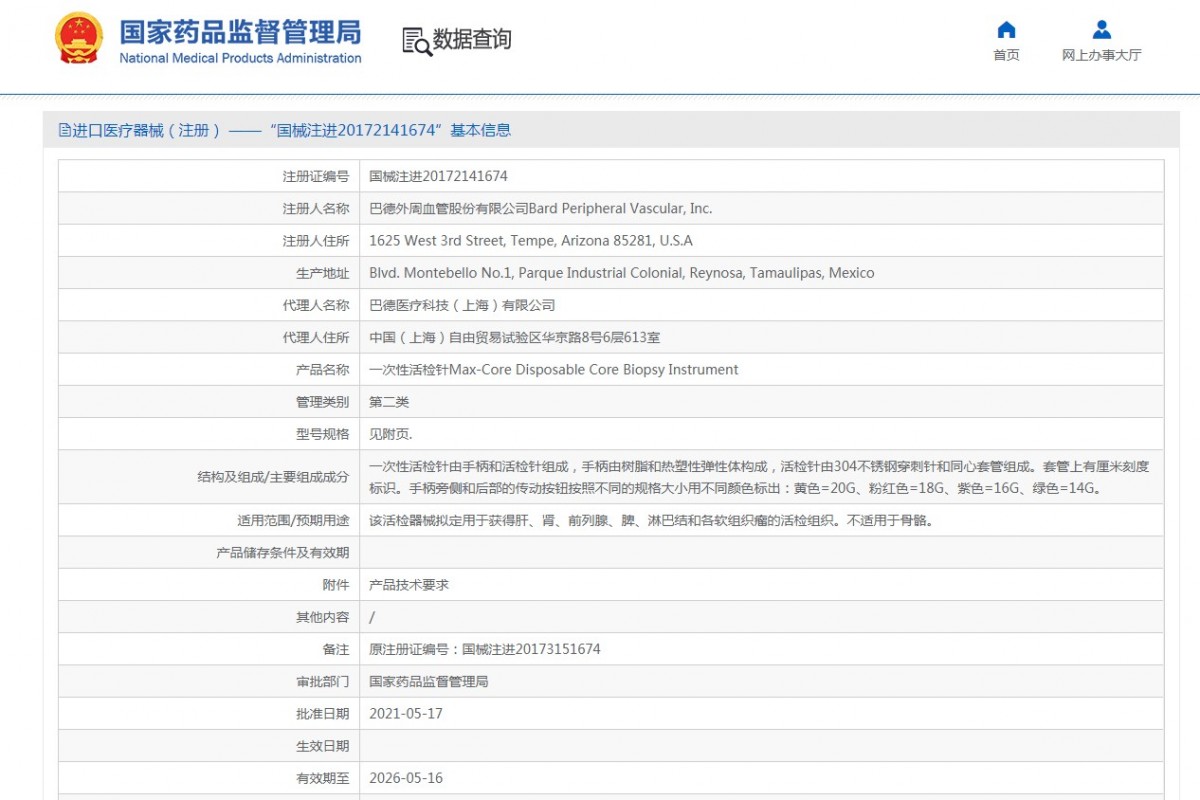This screenshot has height=800, width=1200.
Task: Click 国家药品监督管理局 site title
Action: pyautogui.click(x=240, y=32)
